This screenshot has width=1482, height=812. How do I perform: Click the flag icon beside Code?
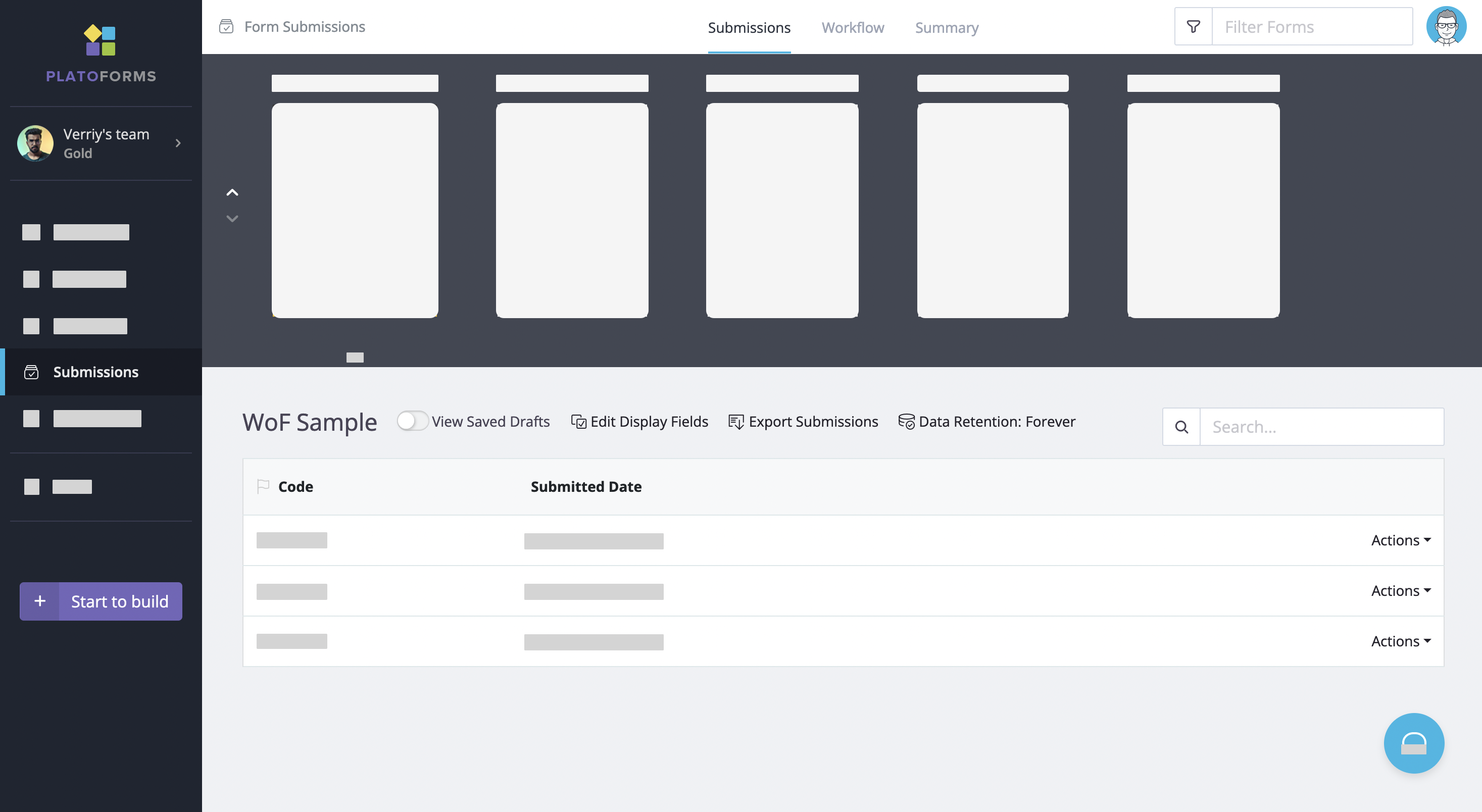tap(263, 486)
